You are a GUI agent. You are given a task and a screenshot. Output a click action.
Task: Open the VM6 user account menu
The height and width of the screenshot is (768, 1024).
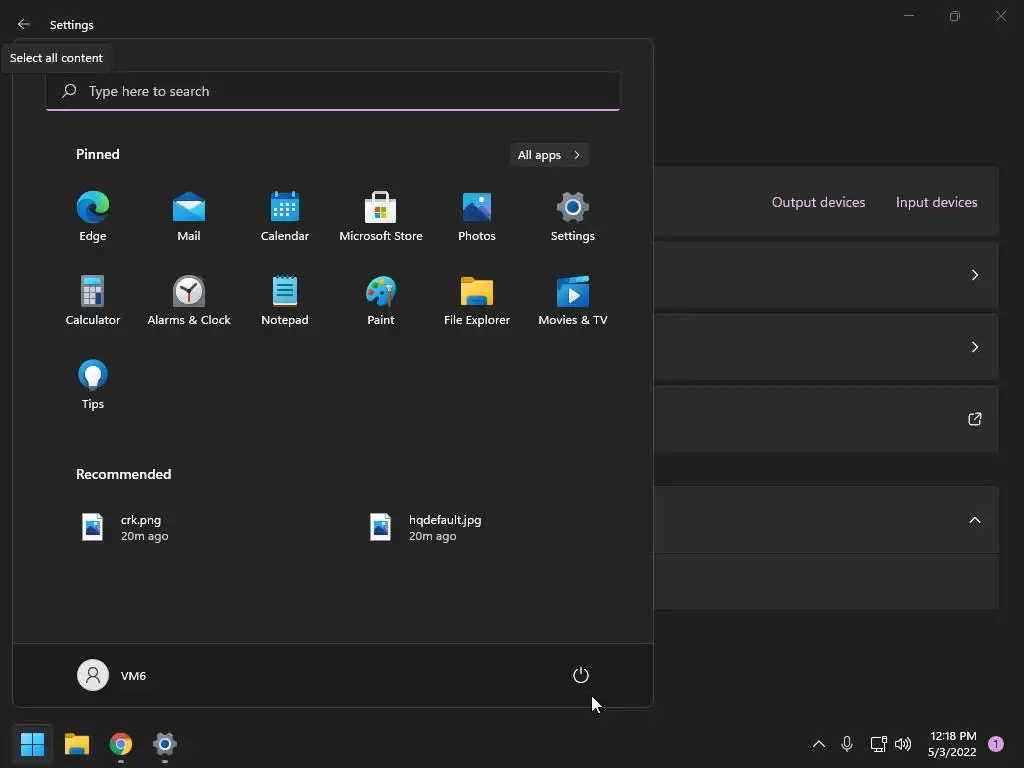[x=112, y=675]
